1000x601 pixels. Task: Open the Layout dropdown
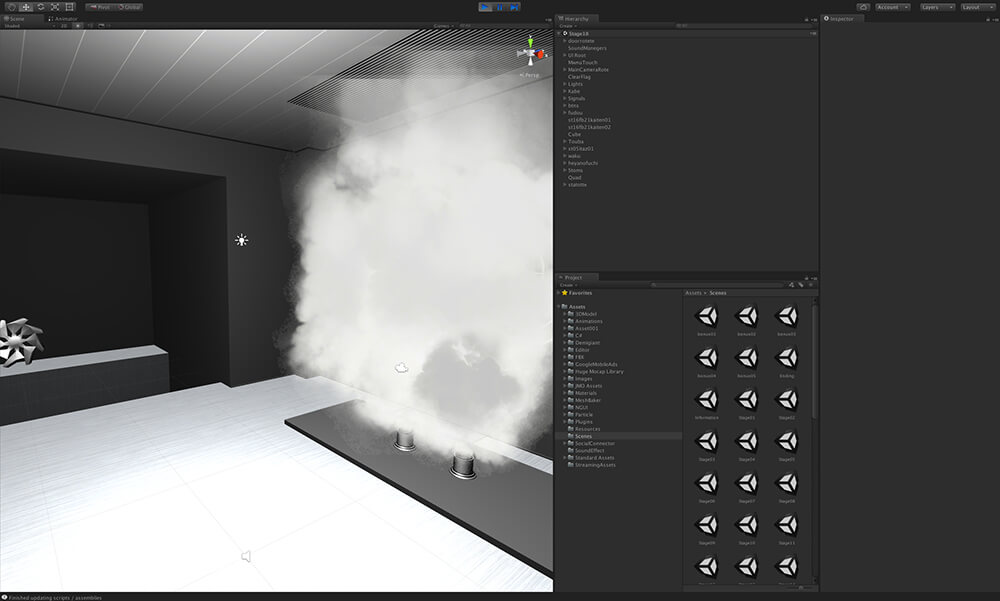pos(975,7)
